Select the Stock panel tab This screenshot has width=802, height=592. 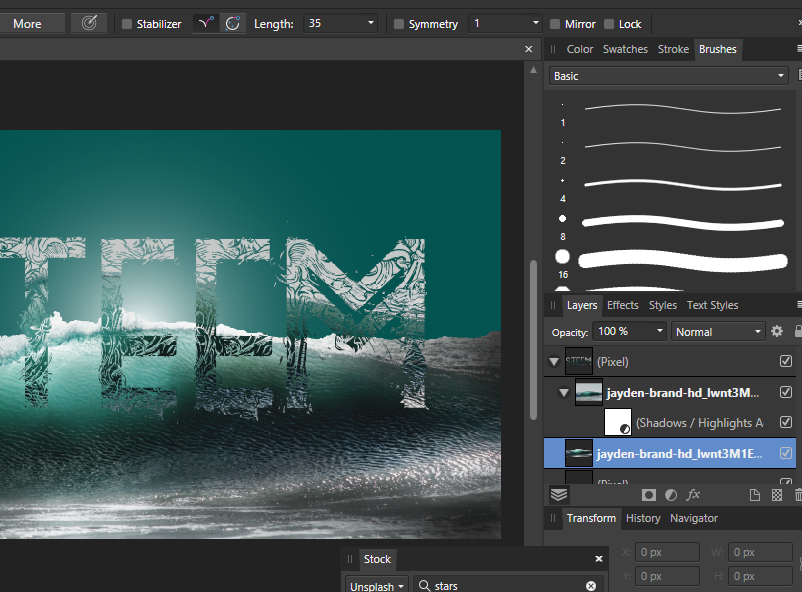point(377,559)
